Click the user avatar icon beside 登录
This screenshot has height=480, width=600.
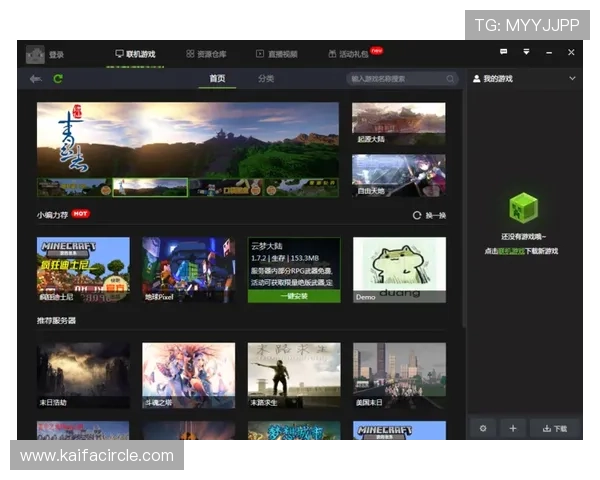coord(35,54)
